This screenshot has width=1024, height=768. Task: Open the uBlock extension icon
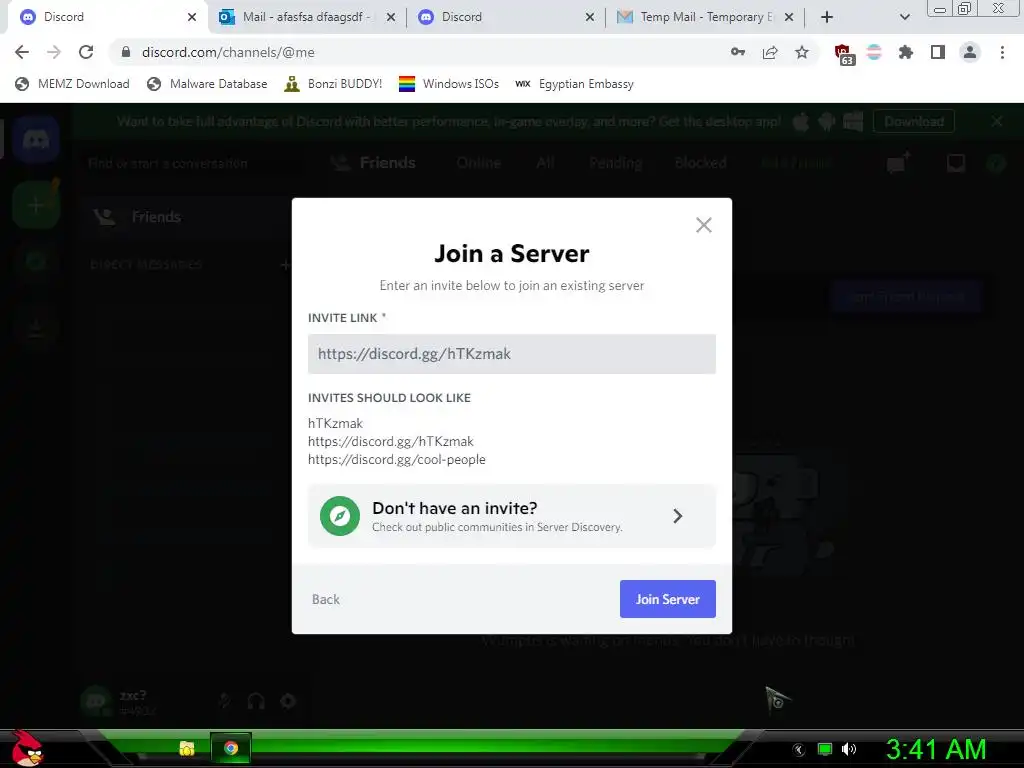coord(843,54)
